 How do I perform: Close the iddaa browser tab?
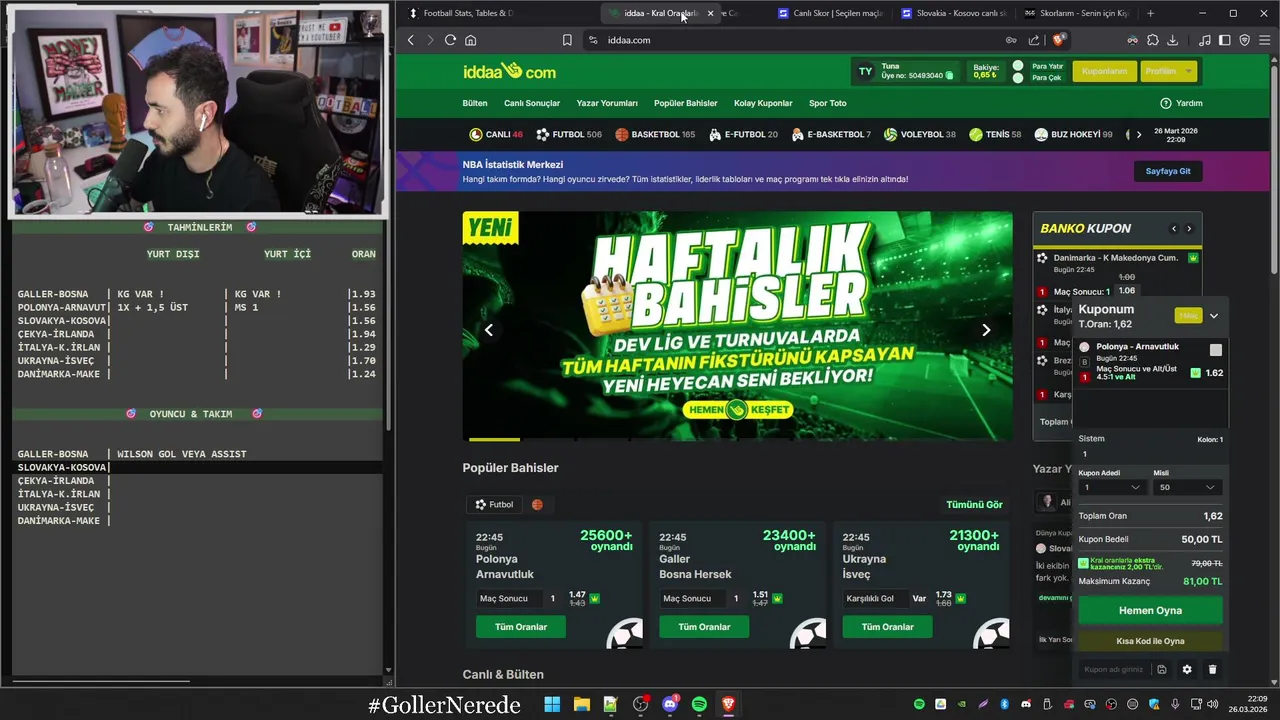(x=711, y=13)
